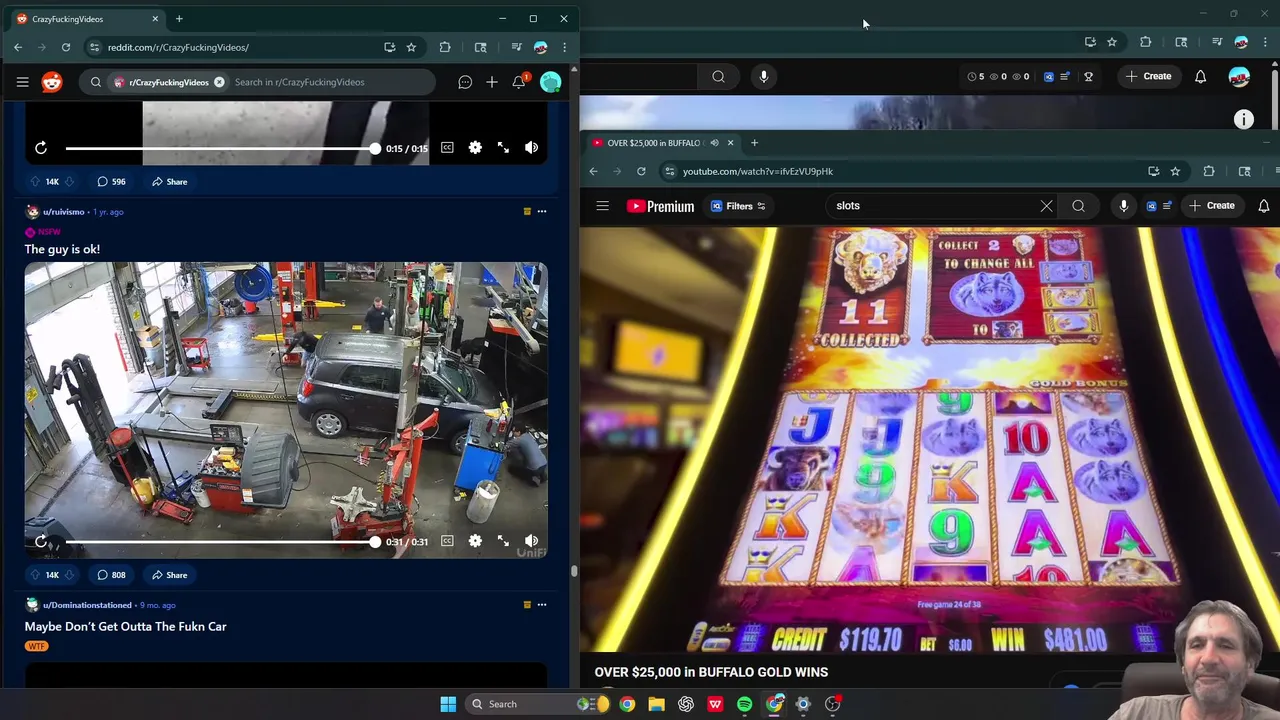The height and width of the screenshot is (720, 1280).
Task: Open File Explorer from the taskbar
Action: (656, 704)
